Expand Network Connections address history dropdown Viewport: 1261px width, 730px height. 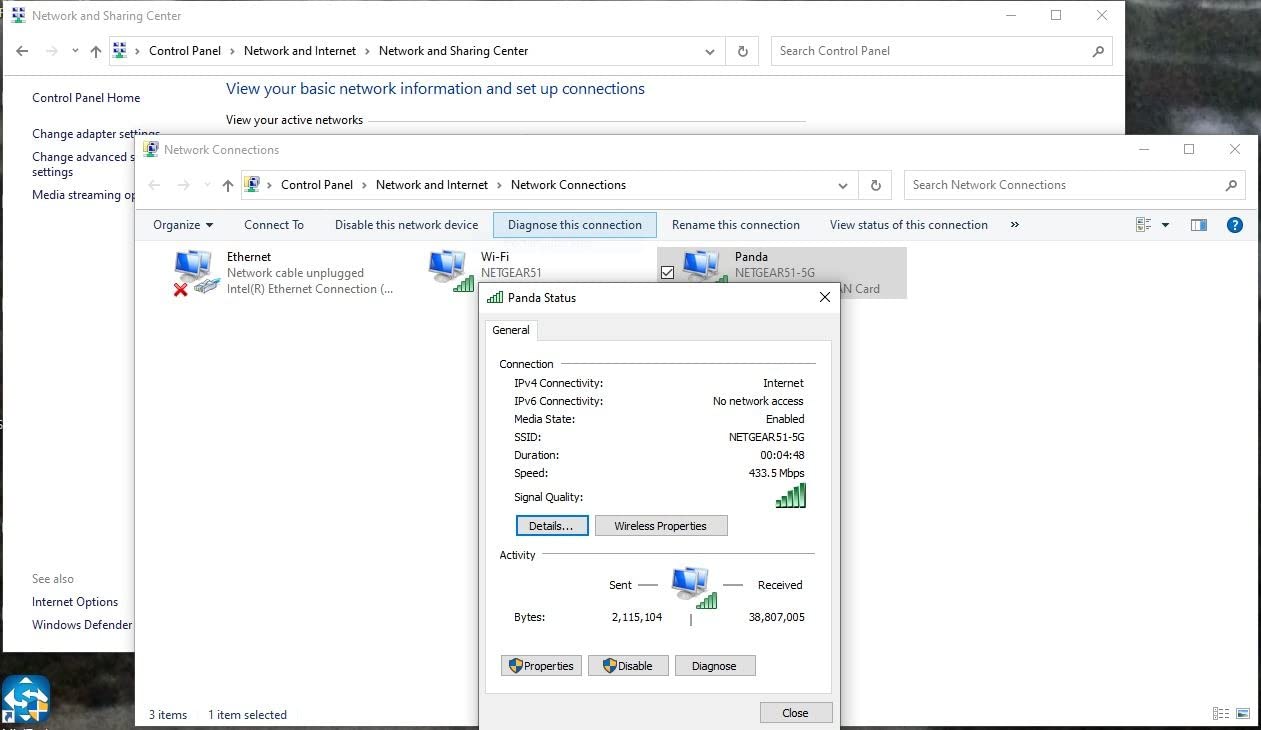843,185
